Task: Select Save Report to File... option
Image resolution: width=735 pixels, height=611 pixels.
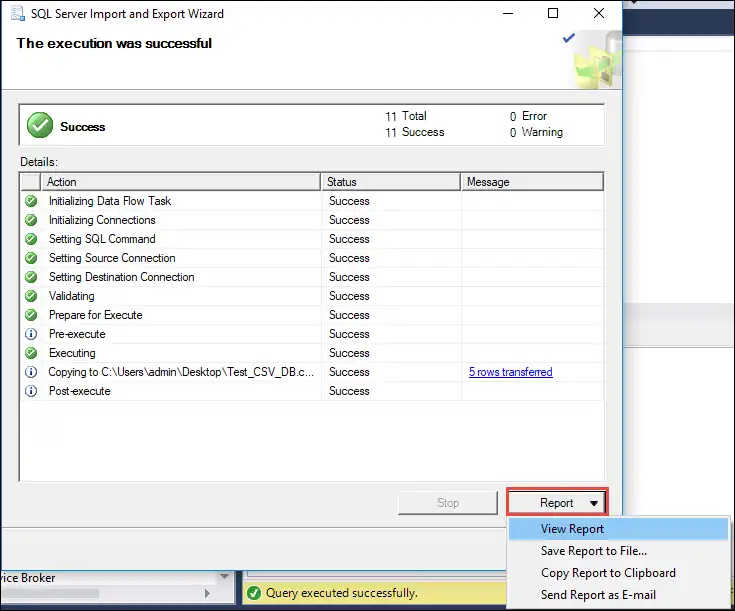Action: (x=618, y=551)
